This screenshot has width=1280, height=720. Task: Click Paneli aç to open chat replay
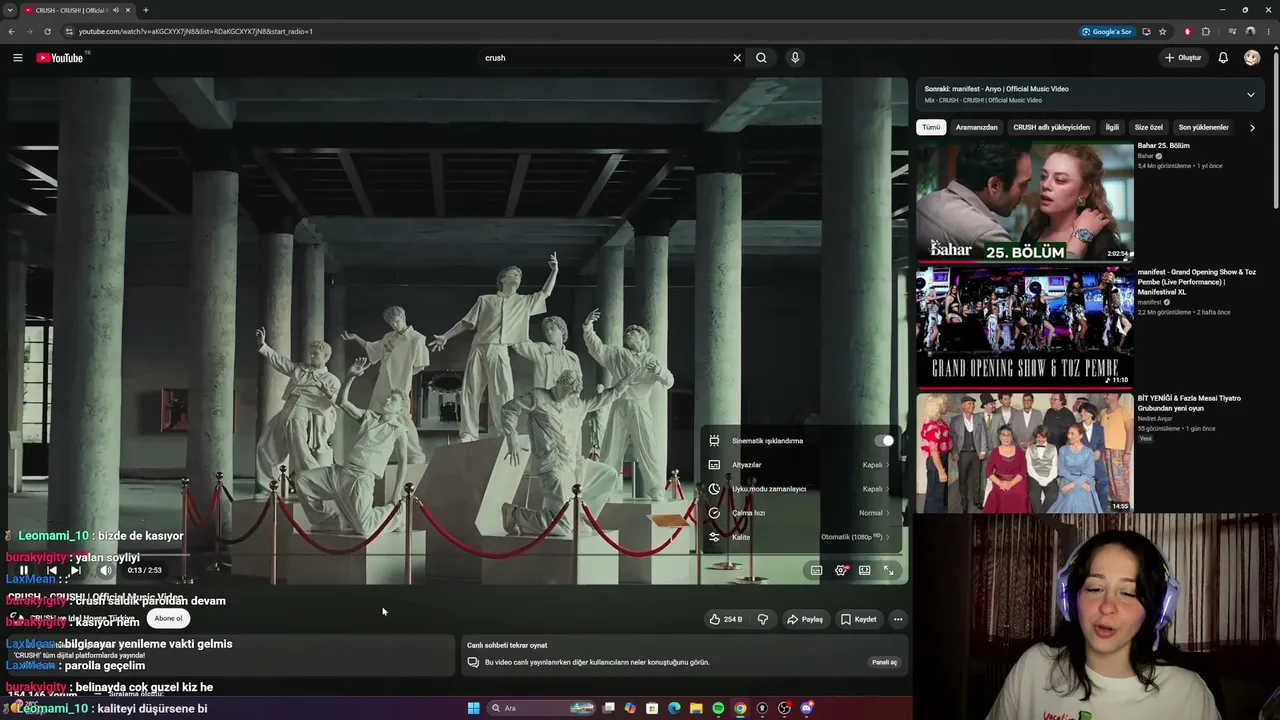(885, 662)
